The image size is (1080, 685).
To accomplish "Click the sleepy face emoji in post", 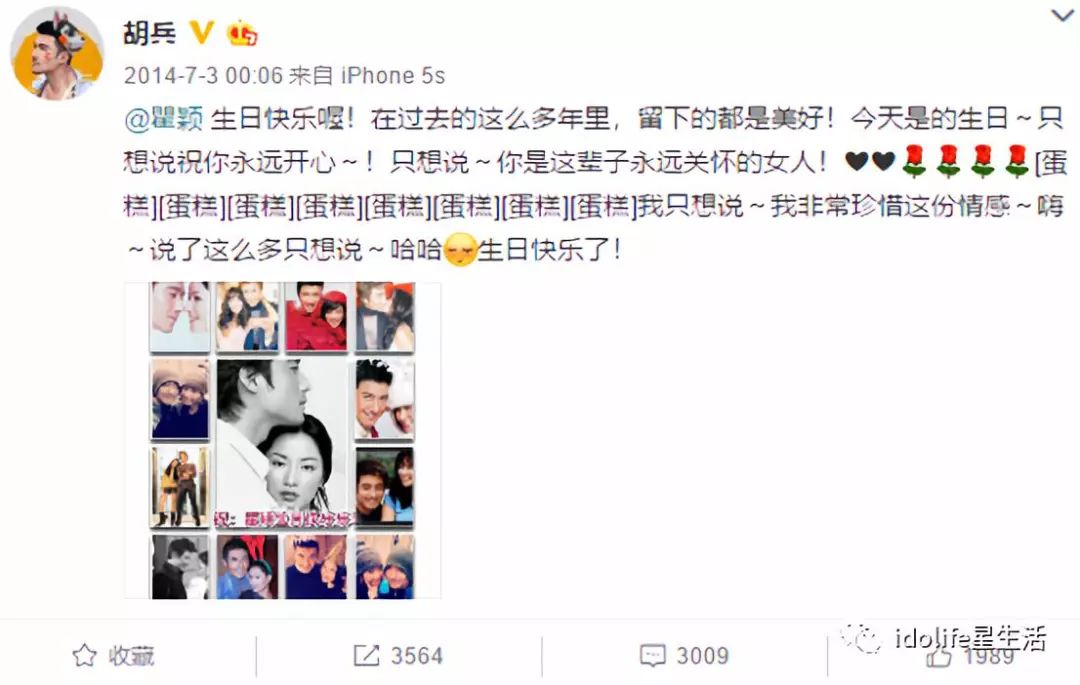I will coord(460,249).
